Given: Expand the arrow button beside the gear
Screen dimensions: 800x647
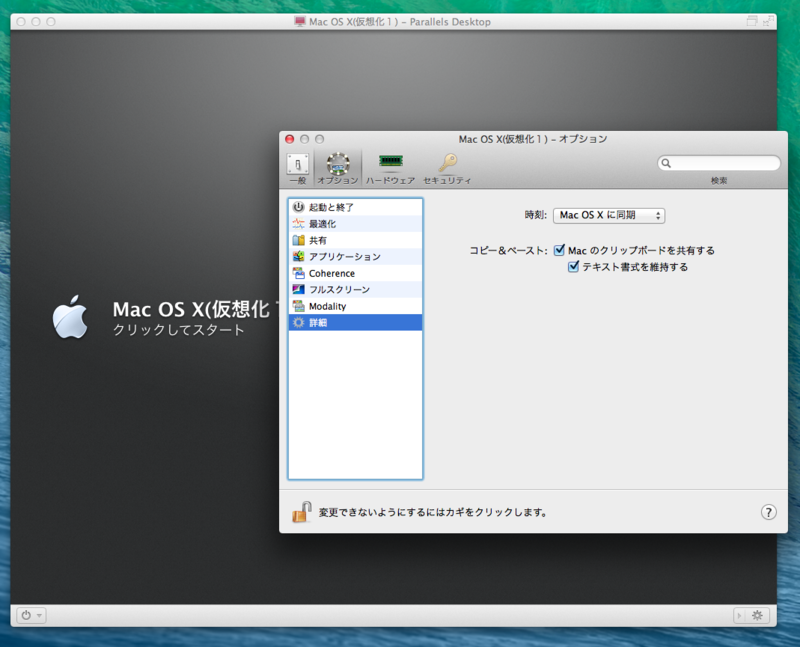Looking at the screenshot, I should [739, 615].
